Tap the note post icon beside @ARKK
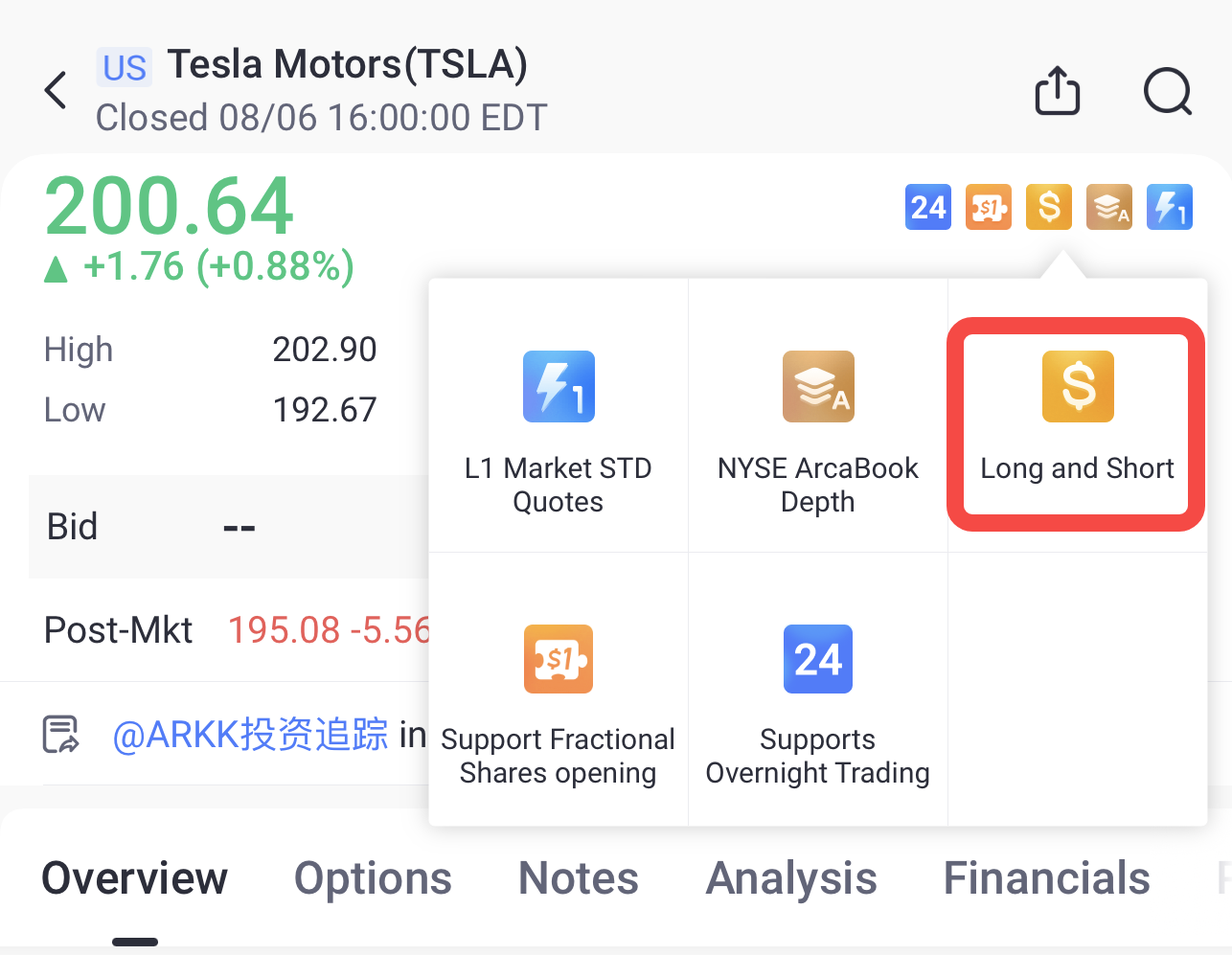Screen dimensions: 1232x955 (61, 735)
